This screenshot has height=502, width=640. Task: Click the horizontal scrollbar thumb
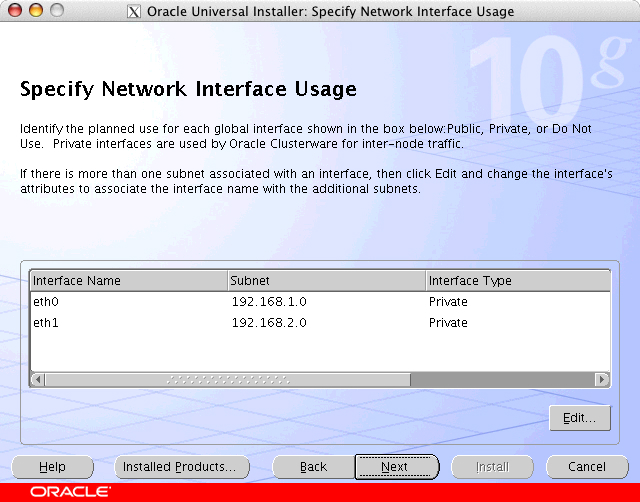pyautogui.click(x=228, y=380)
